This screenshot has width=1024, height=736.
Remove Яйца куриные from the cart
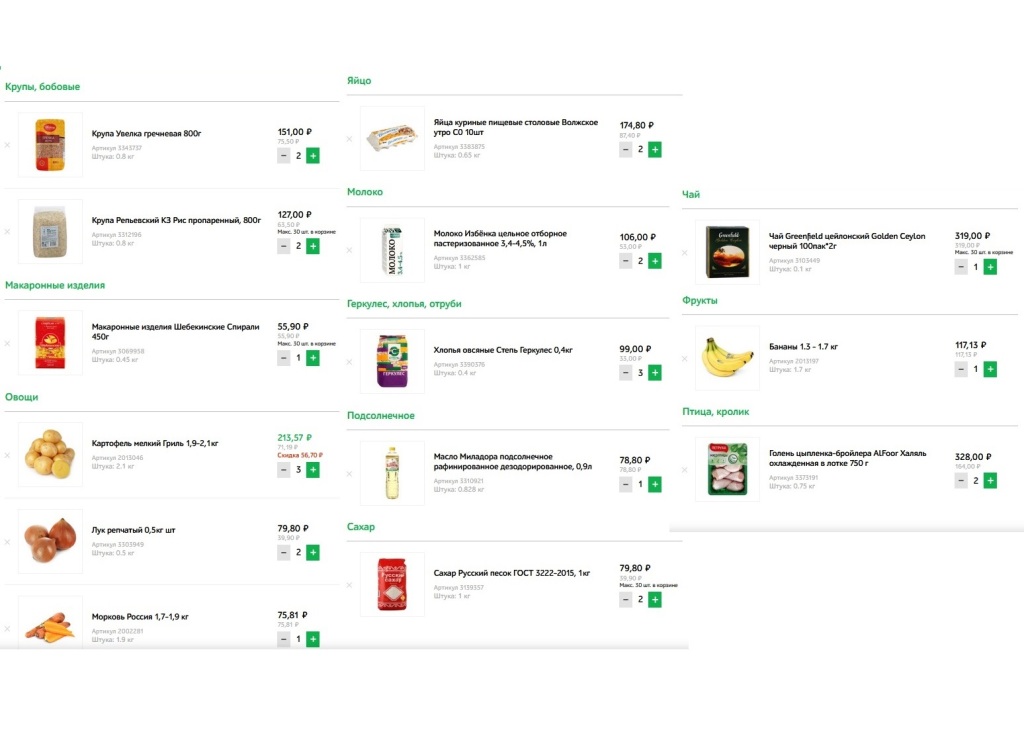point(349,139)
